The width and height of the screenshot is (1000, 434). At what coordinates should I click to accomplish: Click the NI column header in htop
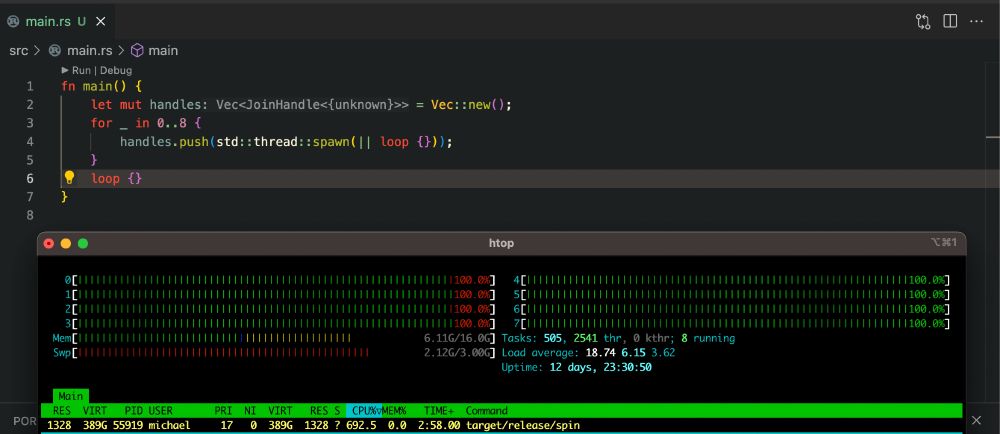click(250, 411)
